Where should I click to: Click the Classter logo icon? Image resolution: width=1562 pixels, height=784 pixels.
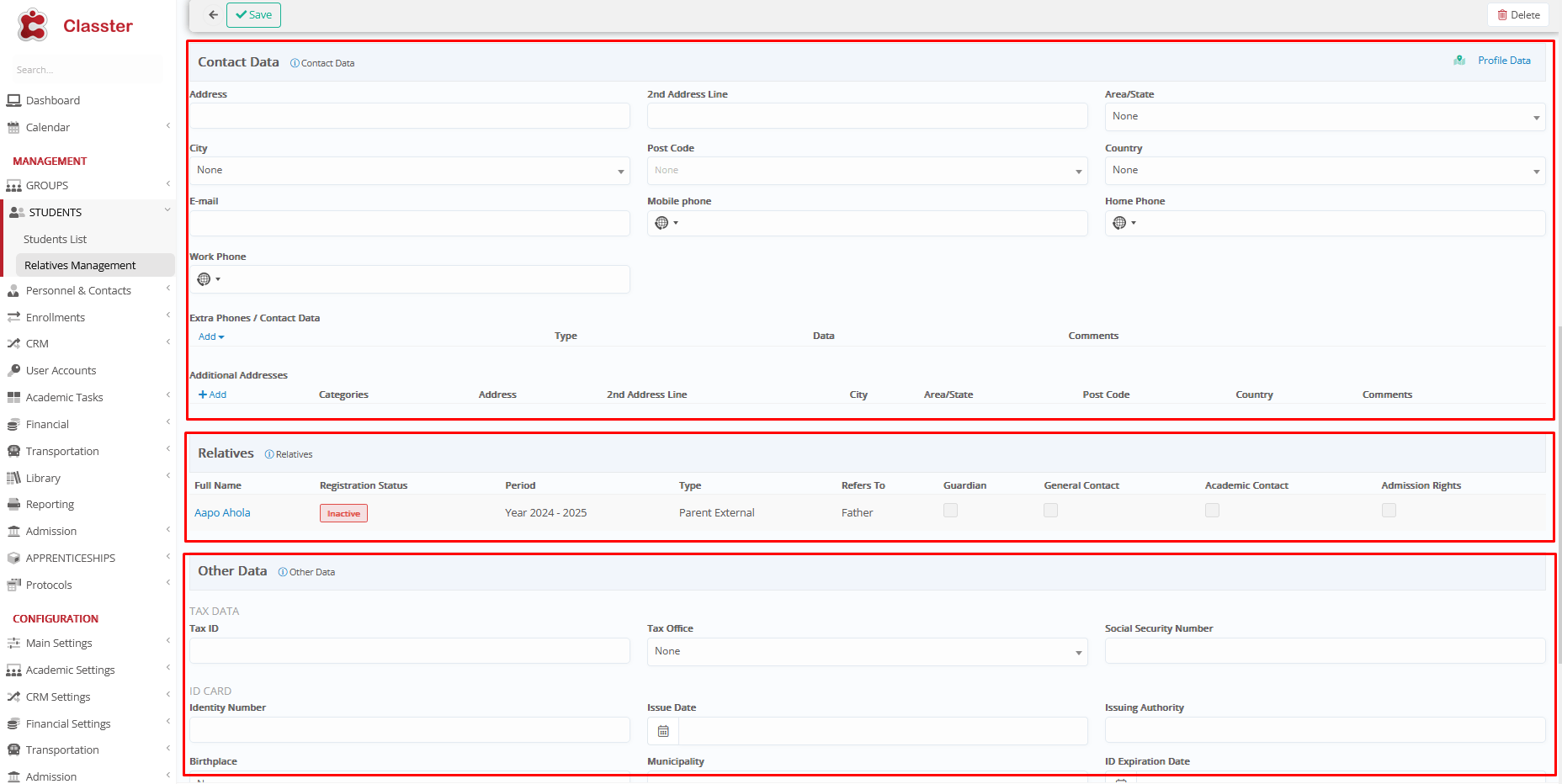33,25
